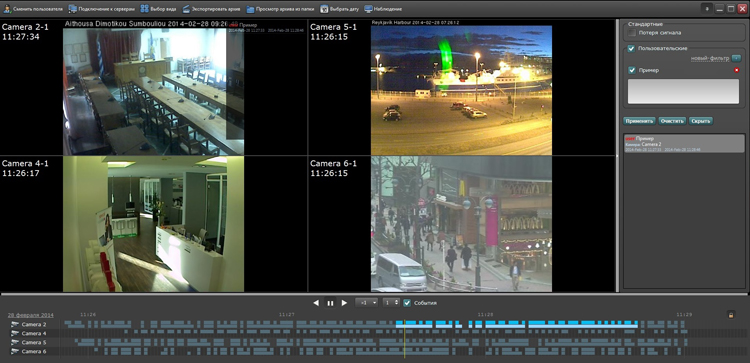
Task: Open the Выбор вида layout chooser
Action: pyautogui.click(x=158, y=9)
